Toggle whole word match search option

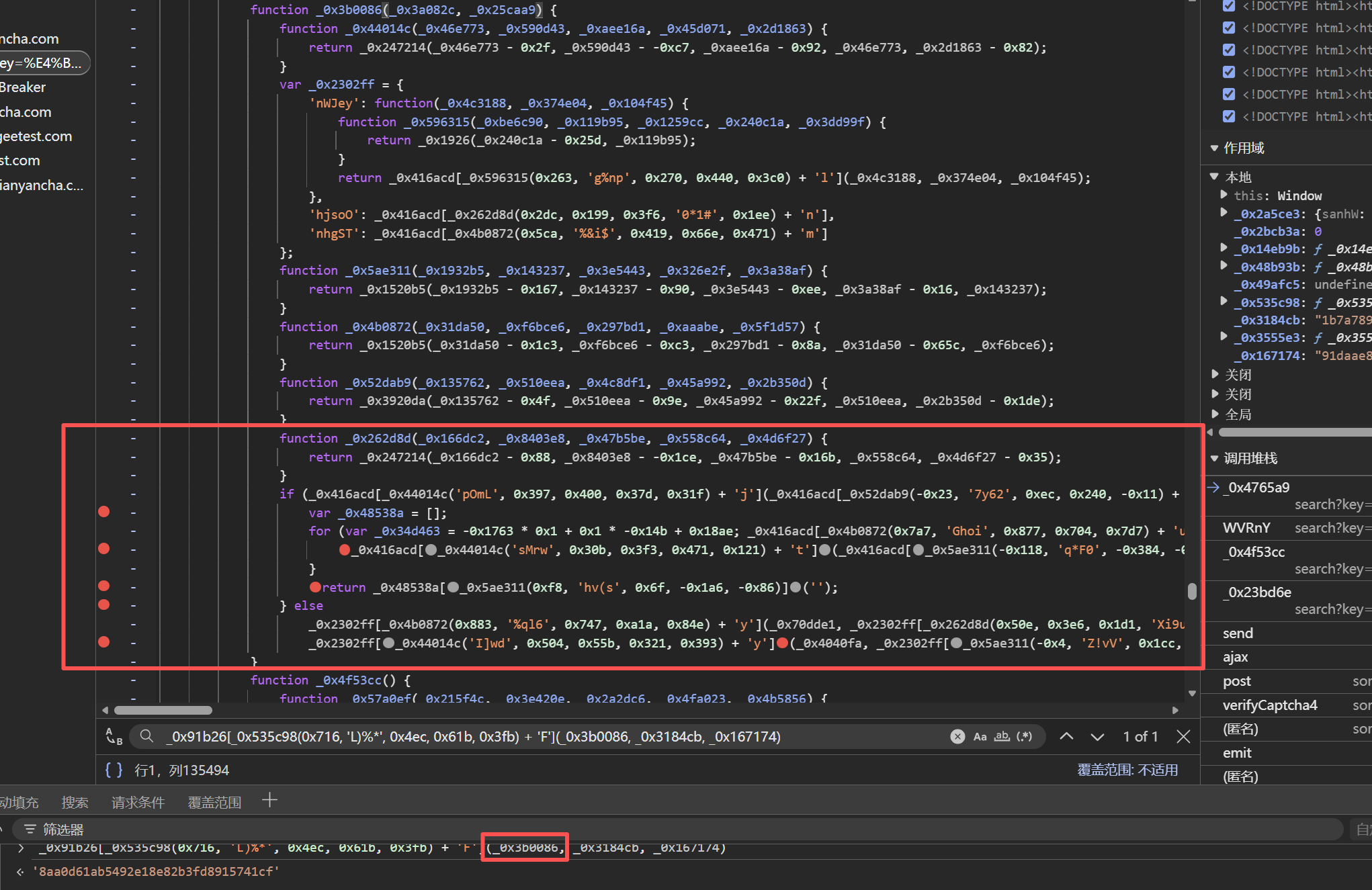click(1002, 737)
